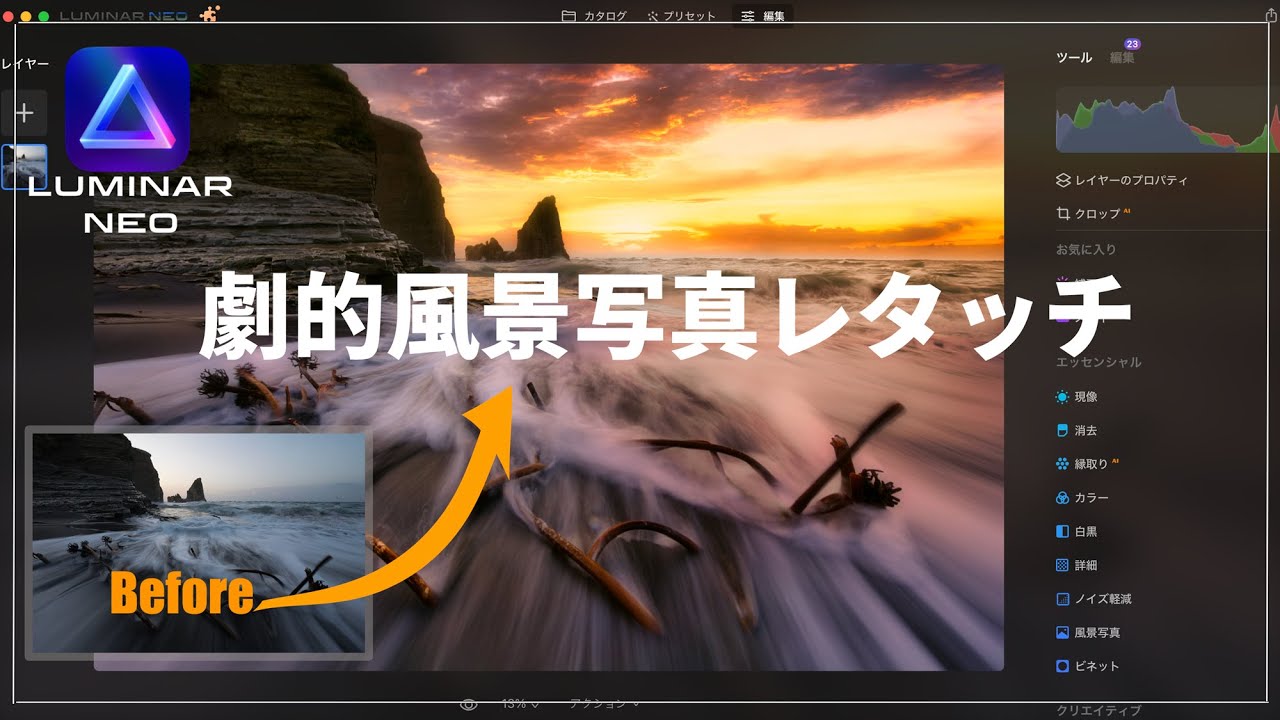Open the 緑取り AI tool
The height and width of the screenshot is (720, 1280).
1087,464
